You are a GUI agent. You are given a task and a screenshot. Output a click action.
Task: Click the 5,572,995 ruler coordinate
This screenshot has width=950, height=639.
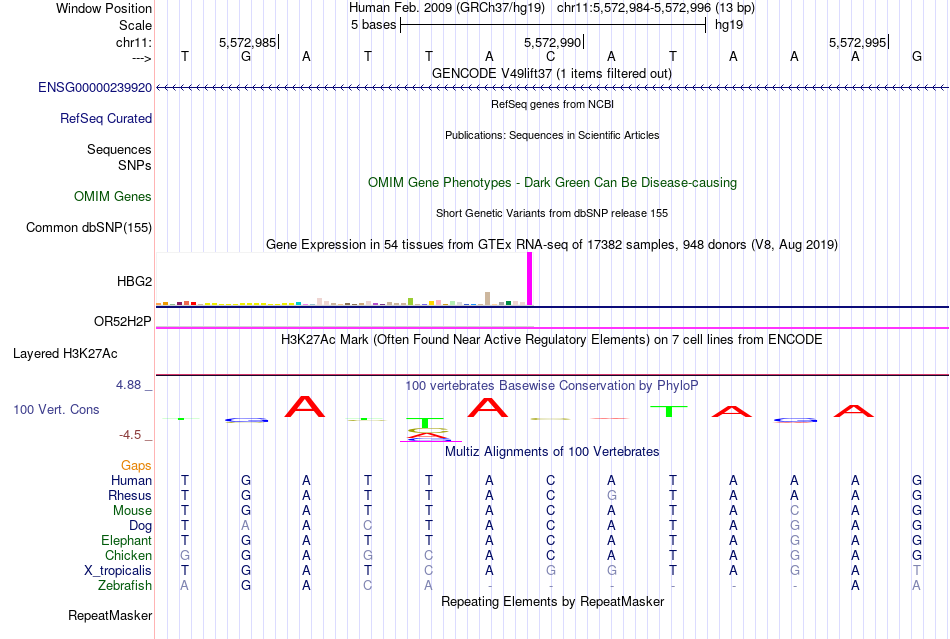tap(857, 42)
